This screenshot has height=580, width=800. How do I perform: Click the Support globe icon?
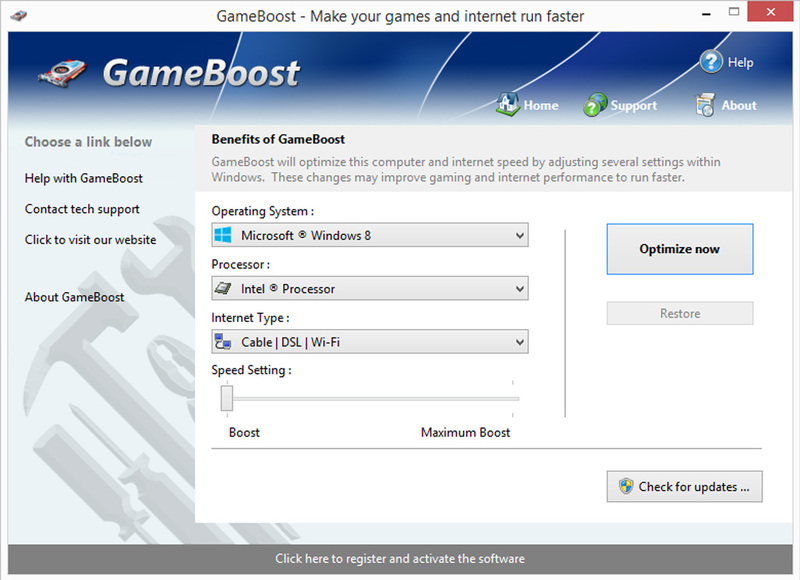click(x=595, y=105)
